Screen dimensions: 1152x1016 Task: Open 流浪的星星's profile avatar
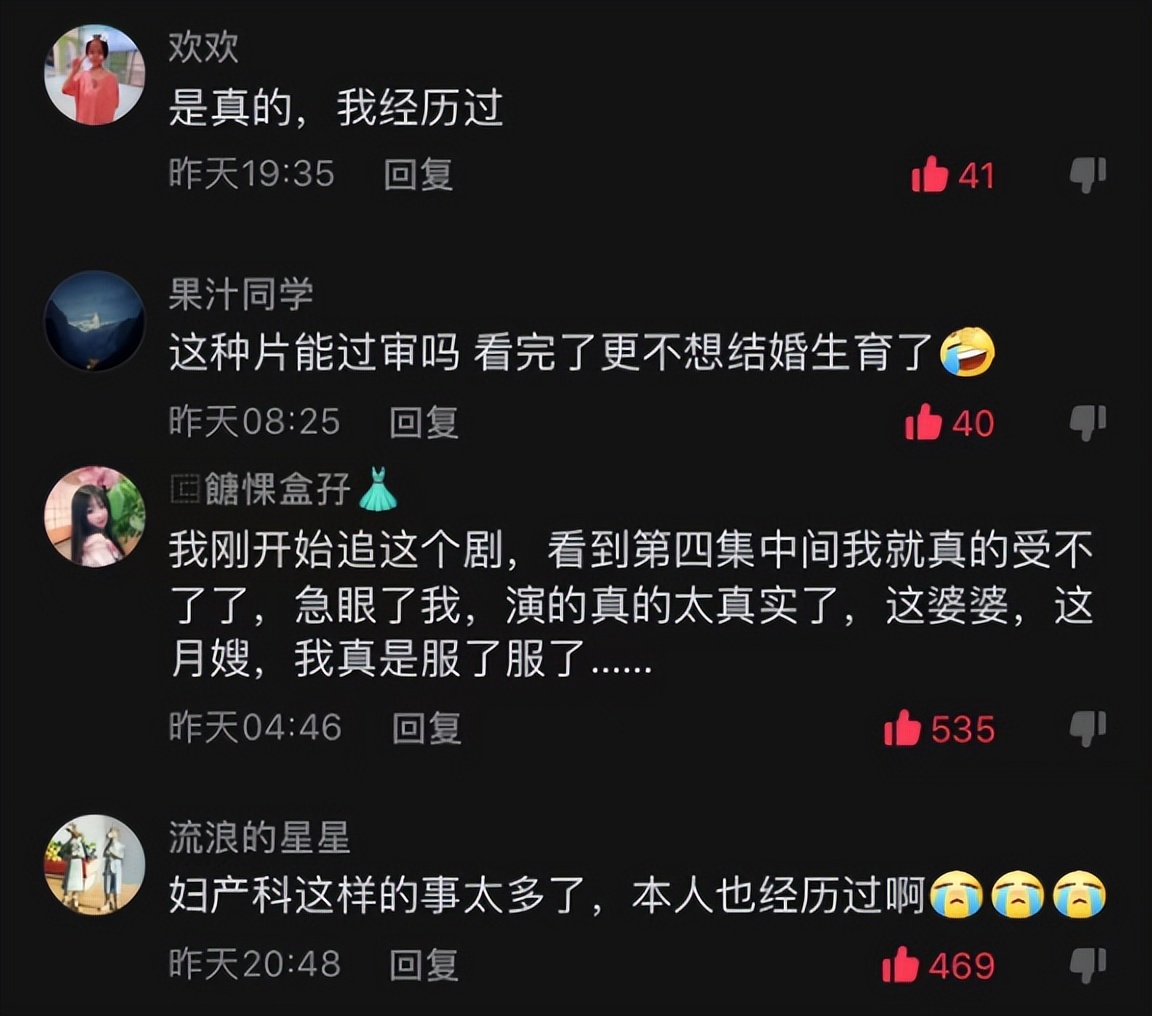point(95,865)
